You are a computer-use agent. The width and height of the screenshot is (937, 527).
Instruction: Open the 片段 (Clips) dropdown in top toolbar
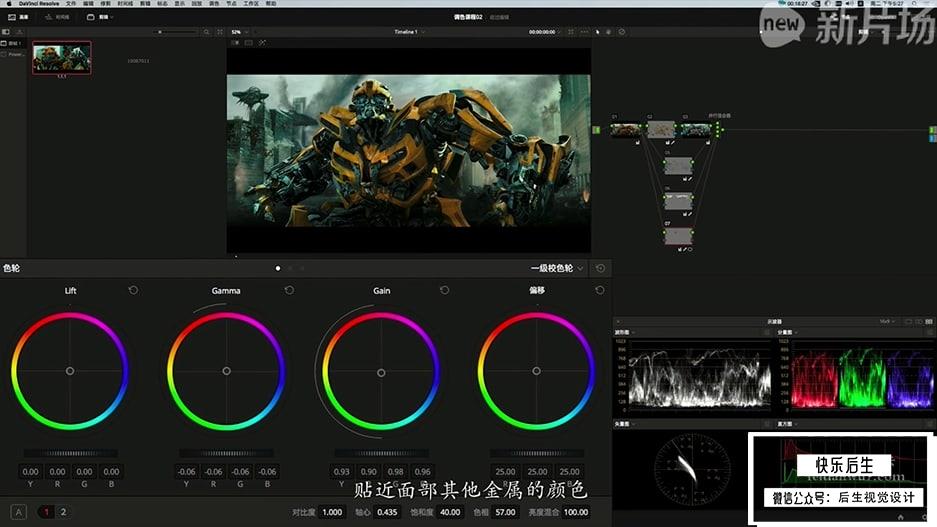pyautogui.click(x=100, y=17)
